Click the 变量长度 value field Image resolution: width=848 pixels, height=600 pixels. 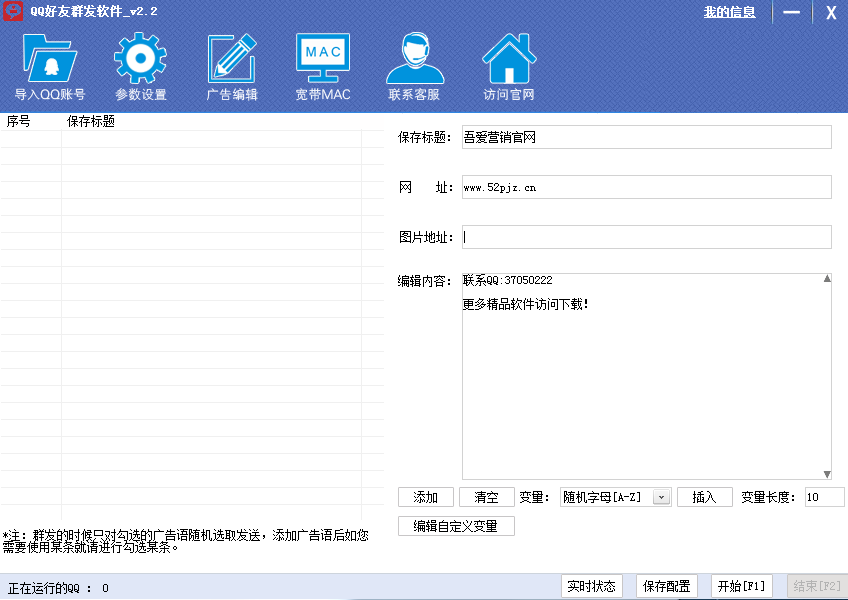click(823, 497)
